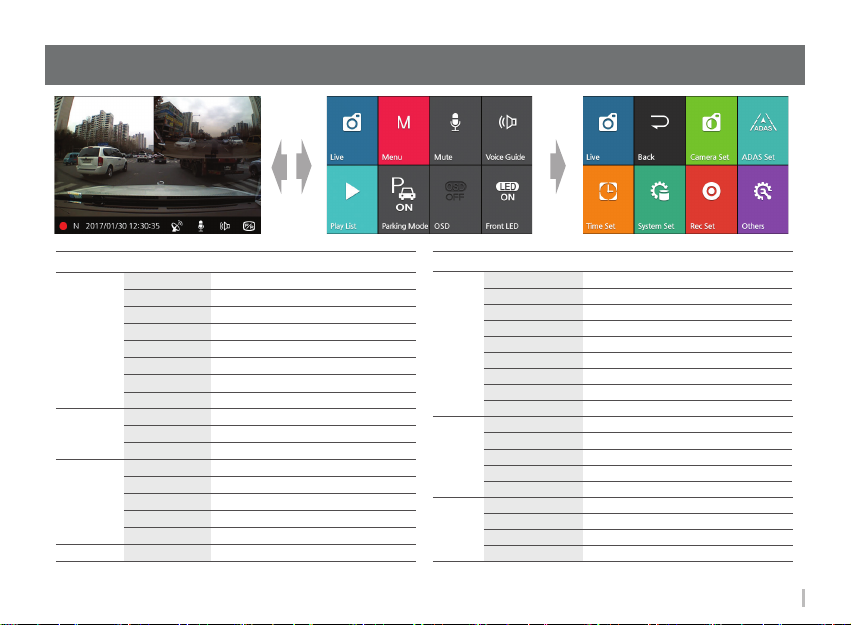Open the red Menu tile
The width and height of the screenshot is (851, 625).
[x=403, y=131]
